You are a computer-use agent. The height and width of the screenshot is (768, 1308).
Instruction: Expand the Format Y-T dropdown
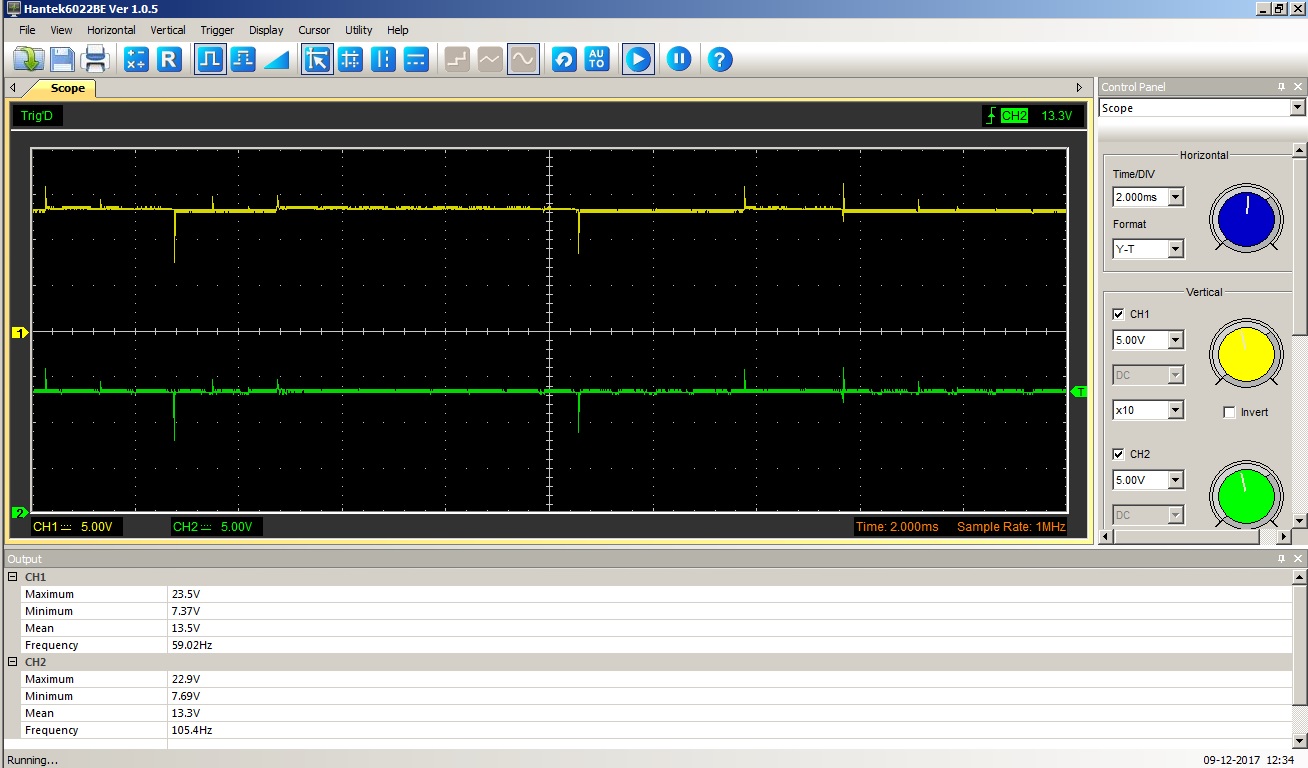[1175, 249]
